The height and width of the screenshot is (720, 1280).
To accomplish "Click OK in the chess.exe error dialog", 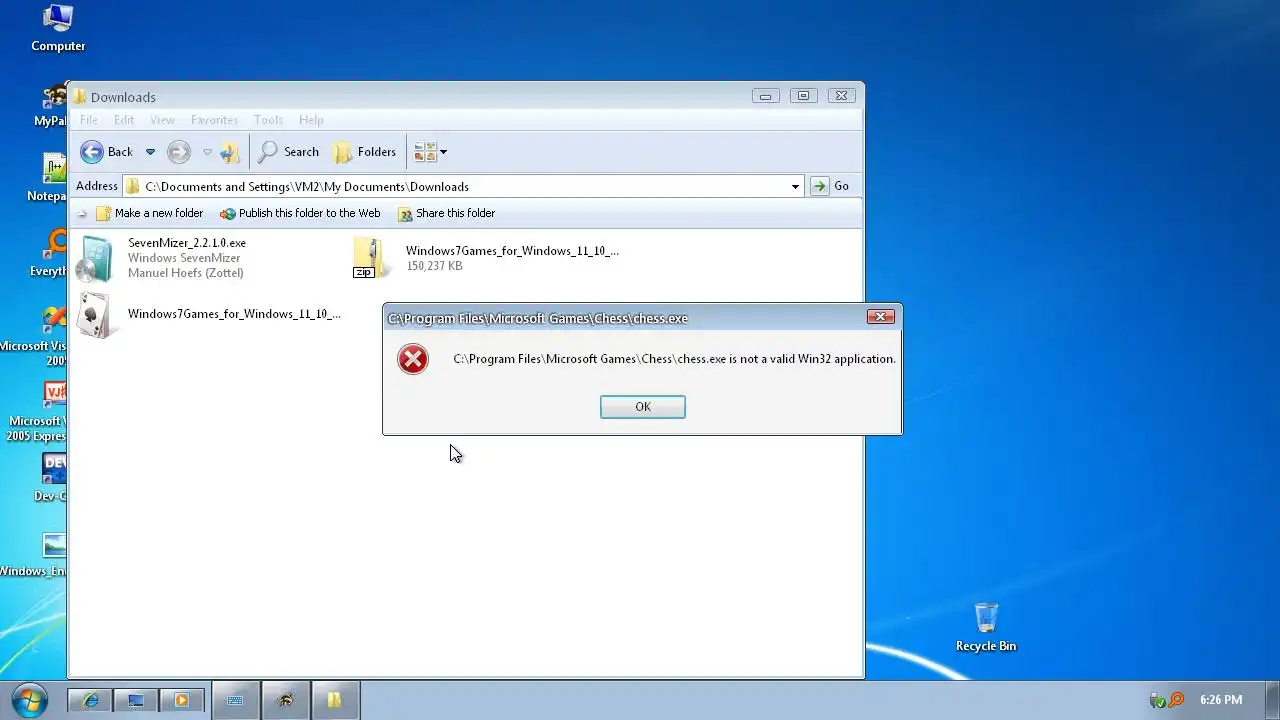I will 643,407.
